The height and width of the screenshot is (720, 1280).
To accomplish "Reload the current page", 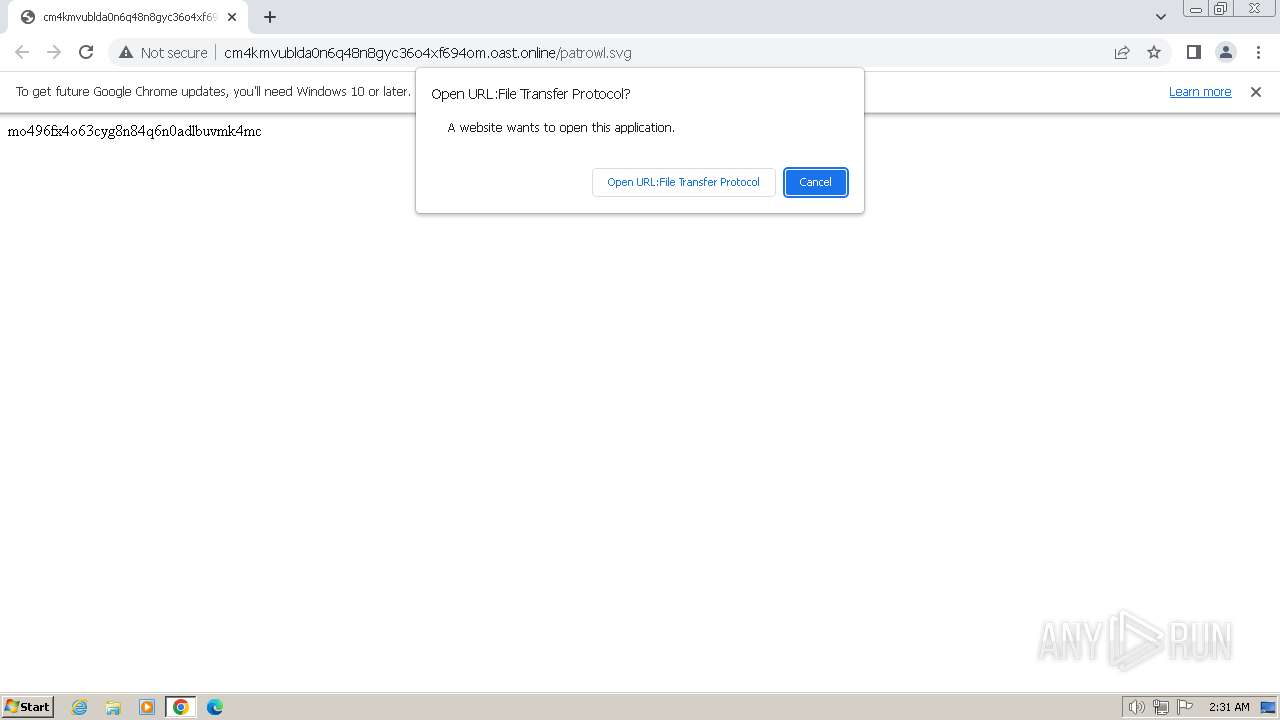I will (86, 52).
